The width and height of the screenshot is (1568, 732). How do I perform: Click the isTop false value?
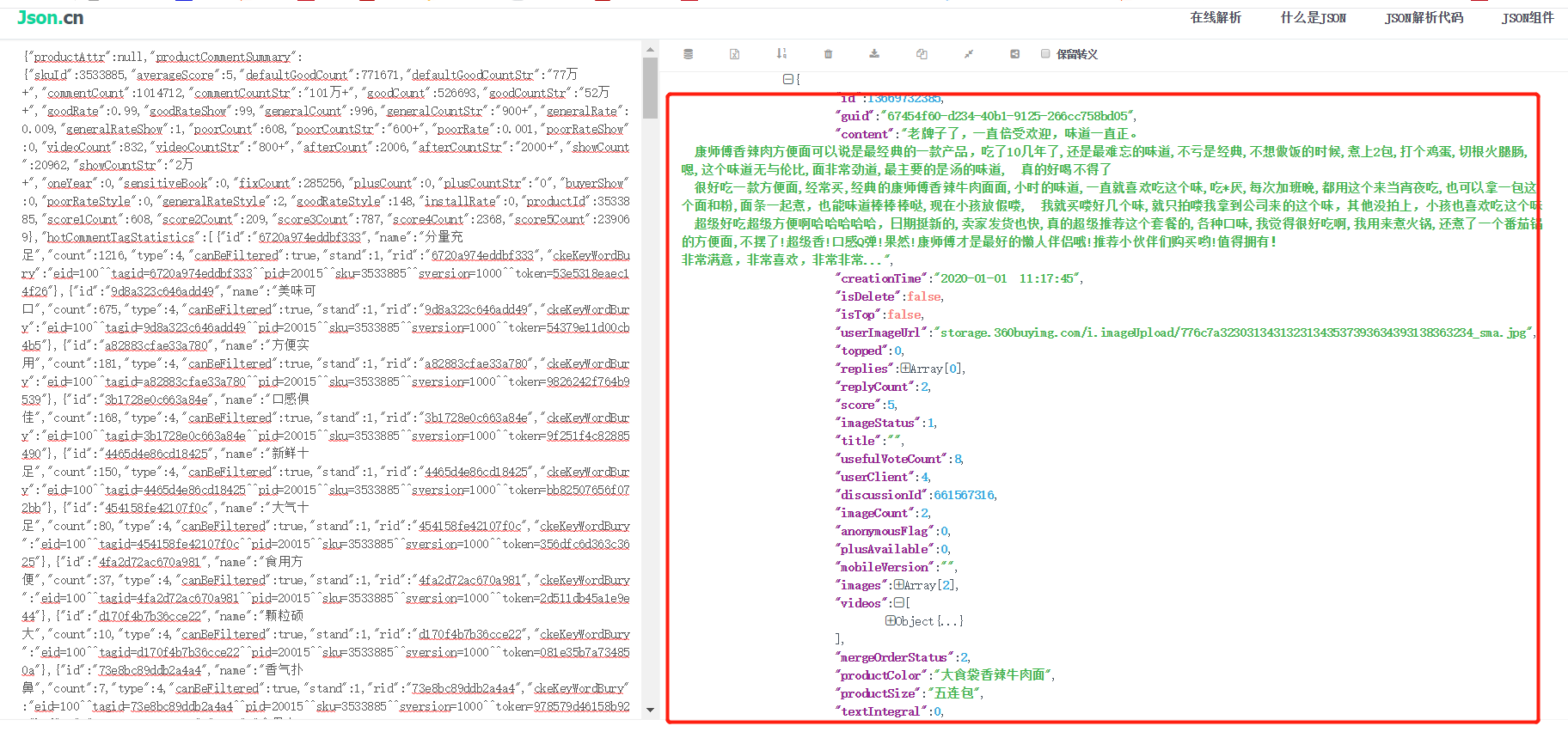tap(904, 314)
